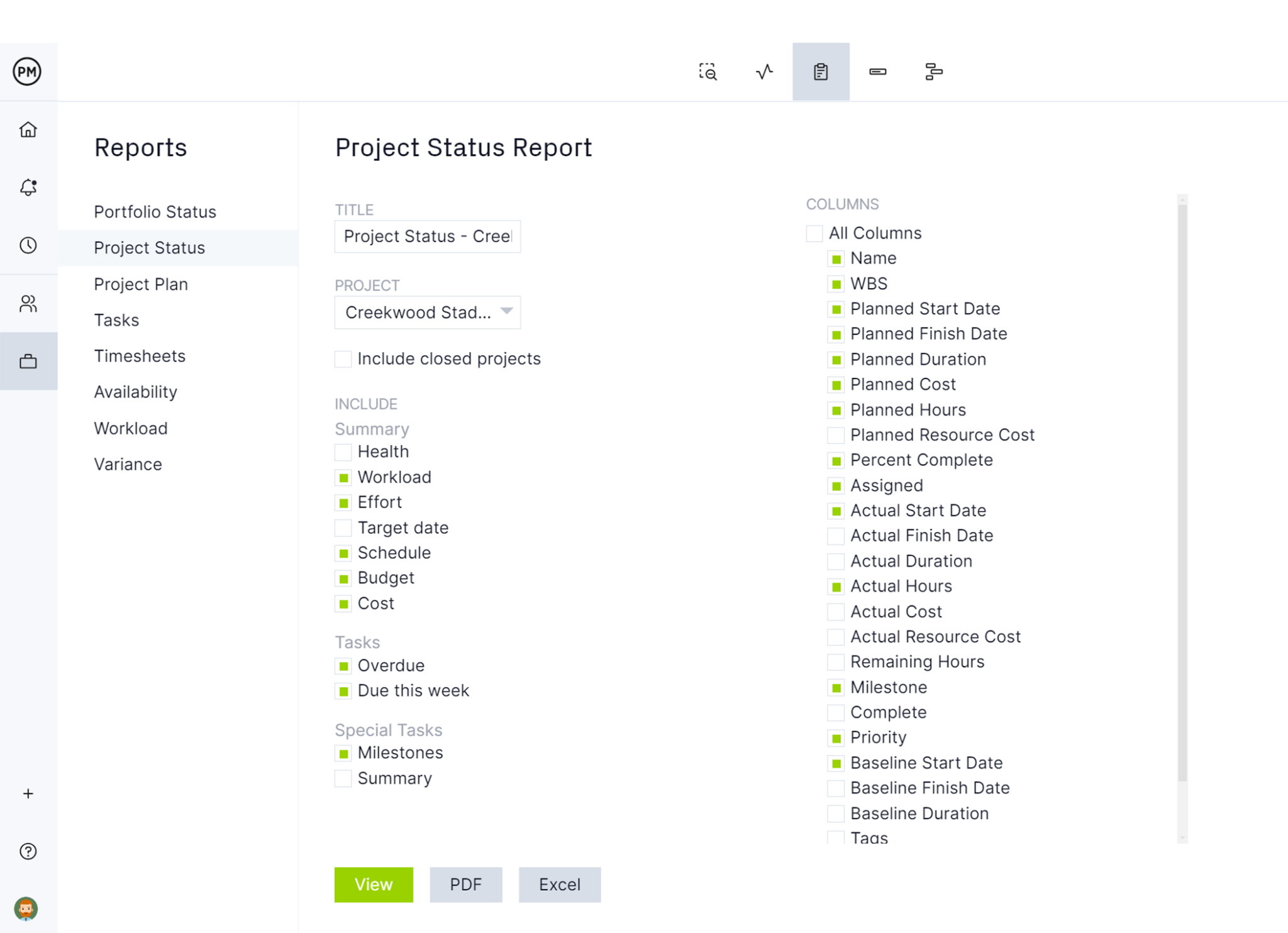Click the green View button

[374, 885]
